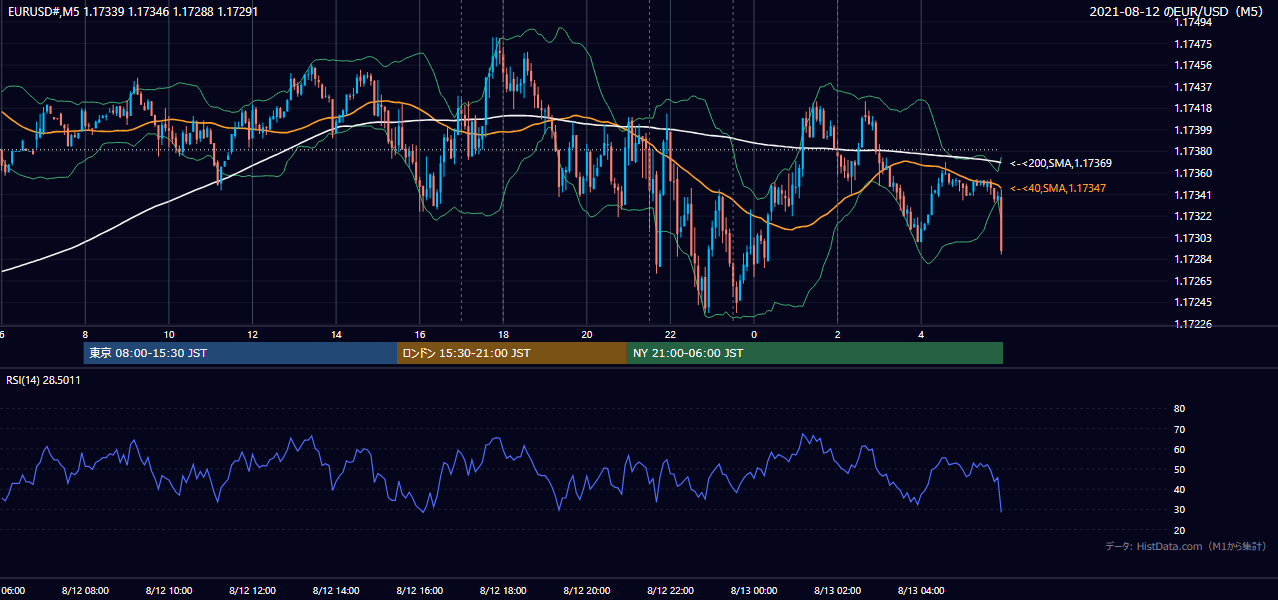Viewport: 1278px width, 600px height.
Task: Click the bottom time label 8/12 12:00
Action: (x=252, y=590)
